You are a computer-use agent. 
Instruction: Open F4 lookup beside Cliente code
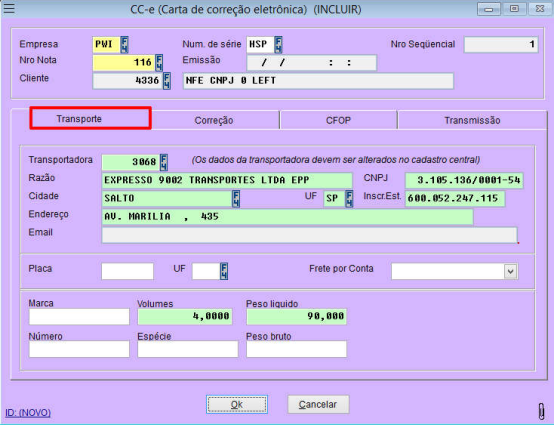pyautogui.click(x=167, y=81)
